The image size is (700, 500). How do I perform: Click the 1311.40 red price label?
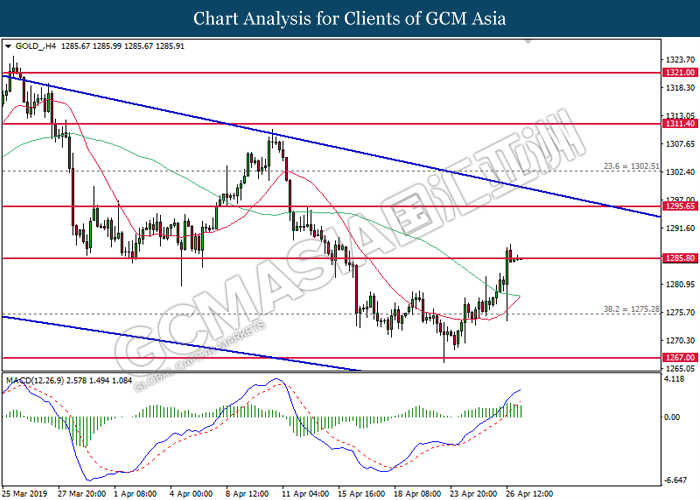[679, 124]
